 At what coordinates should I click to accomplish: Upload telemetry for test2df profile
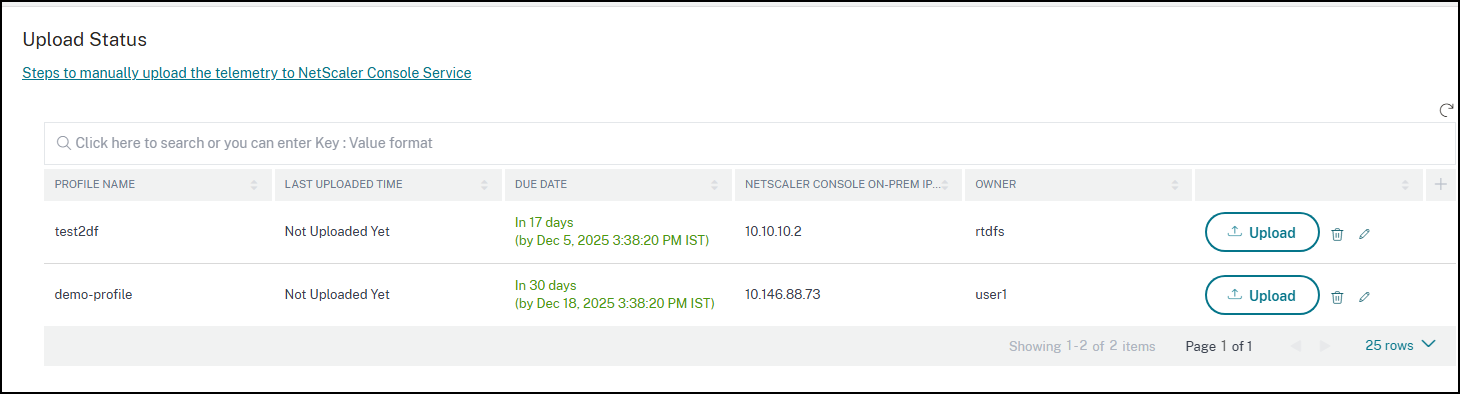pyautogui.click(x=1263, y=232)
